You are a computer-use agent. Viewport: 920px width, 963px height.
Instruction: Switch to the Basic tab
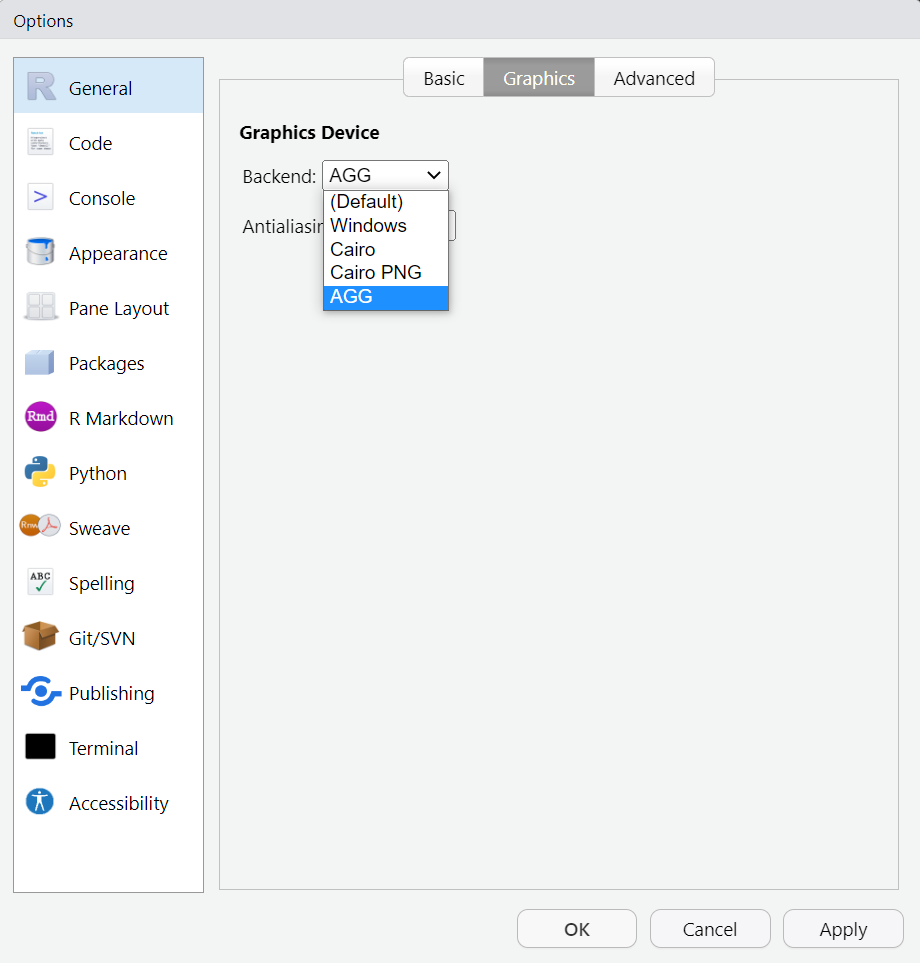(x=444, y=78)
